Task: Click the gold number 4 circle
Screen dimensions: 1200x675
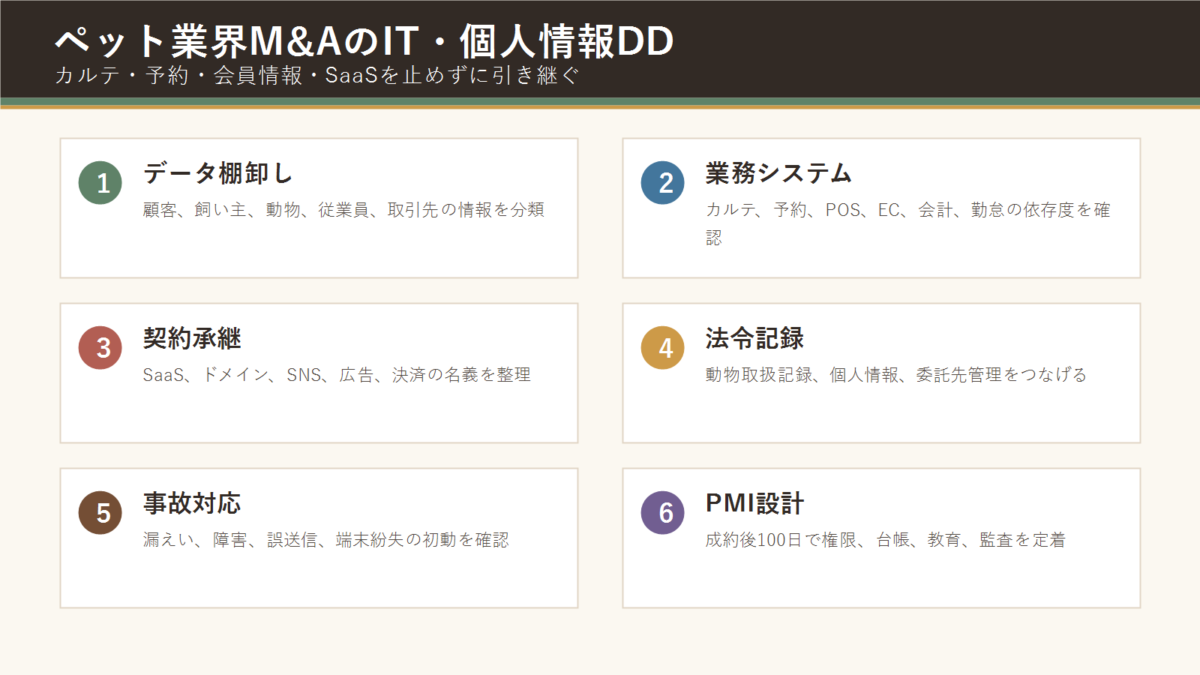Action: point(662,347)
